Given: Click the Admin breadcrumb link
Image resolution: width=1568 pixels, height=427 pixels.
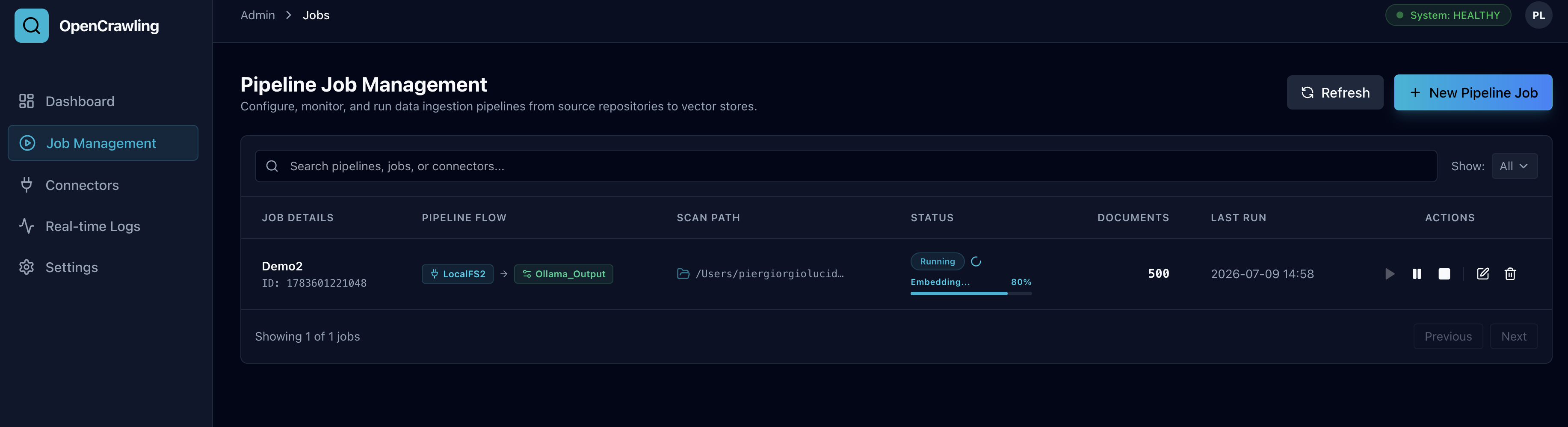Looking at the screenshot, I should coord(257,15).
